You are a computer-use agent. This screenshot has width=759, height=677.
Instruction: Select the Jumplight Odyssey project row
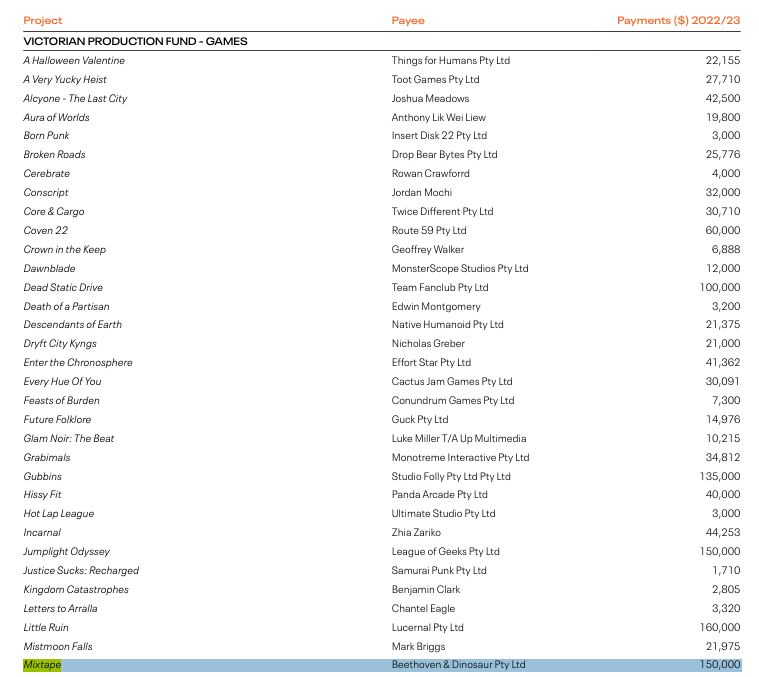point(382,552)
